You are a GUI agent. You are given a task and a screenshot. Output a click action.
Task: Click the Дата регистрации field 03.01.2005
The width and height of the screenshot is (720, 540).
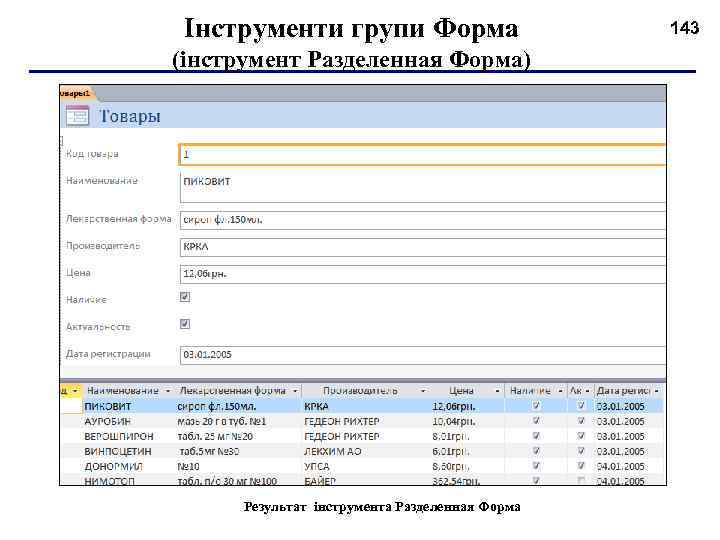(x=422, y=355)
